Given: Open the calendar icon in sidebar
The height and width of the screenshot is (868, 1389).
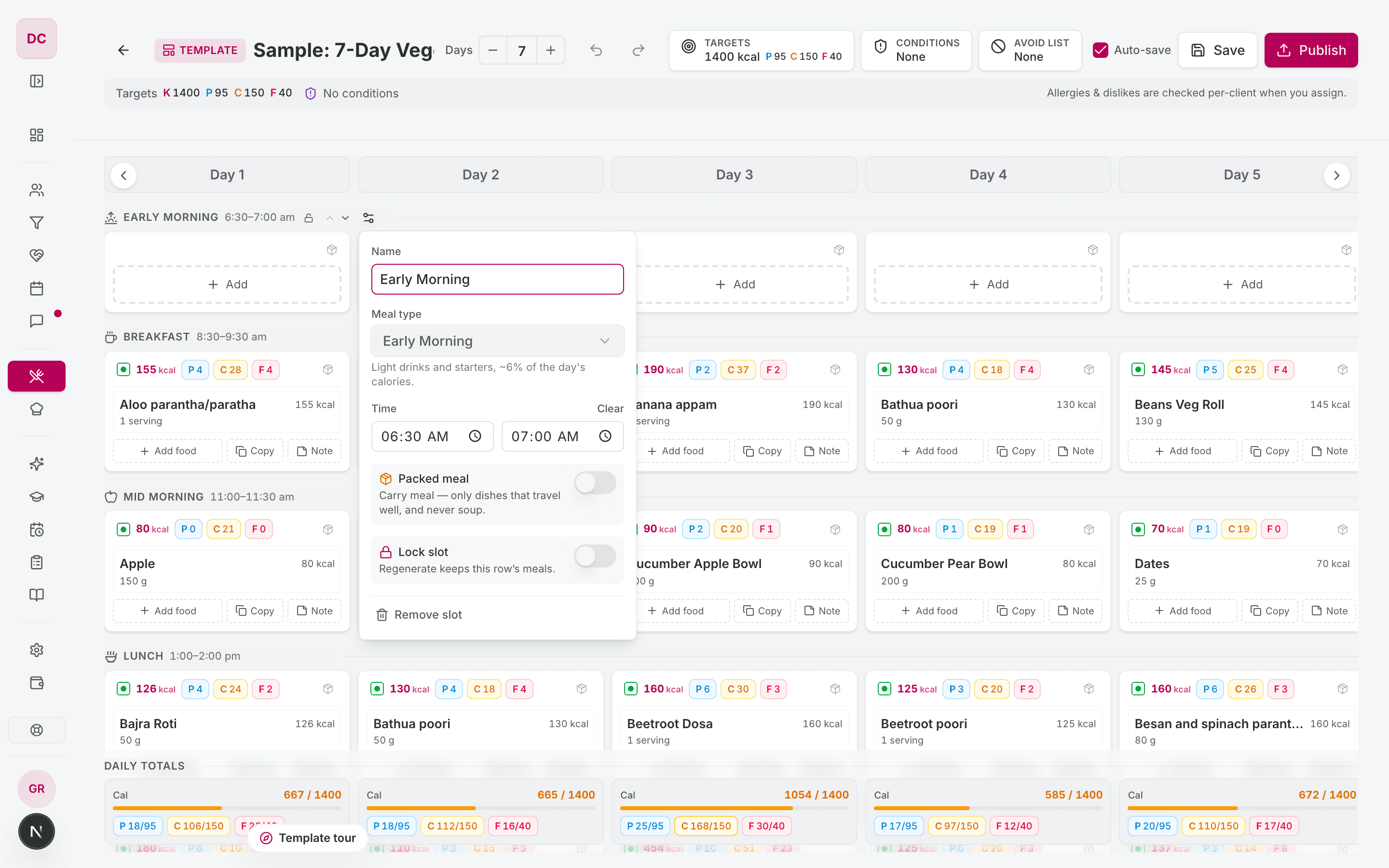Looking at the screenshot, I should (x=37, y=288).
